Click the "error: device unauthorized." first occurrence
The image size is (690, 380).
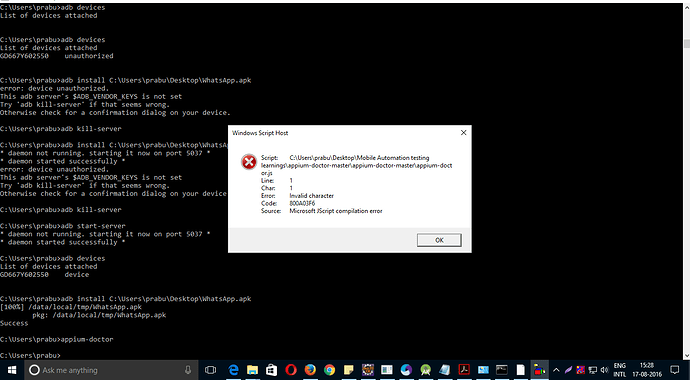(55, 88)
